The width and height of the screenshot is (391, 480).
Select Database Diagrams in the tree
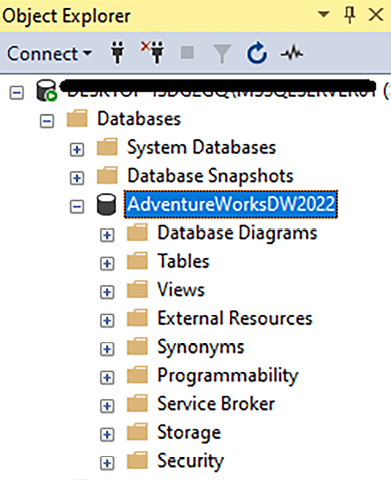(x=237, y=233)
